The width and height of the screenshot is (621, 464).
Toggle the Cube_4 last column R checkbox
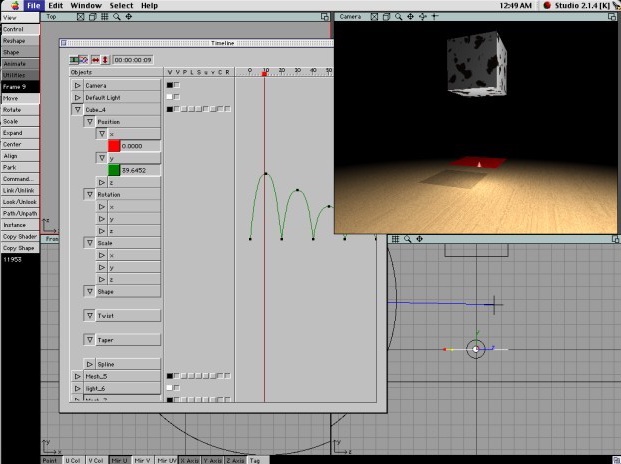pos(227,109)
